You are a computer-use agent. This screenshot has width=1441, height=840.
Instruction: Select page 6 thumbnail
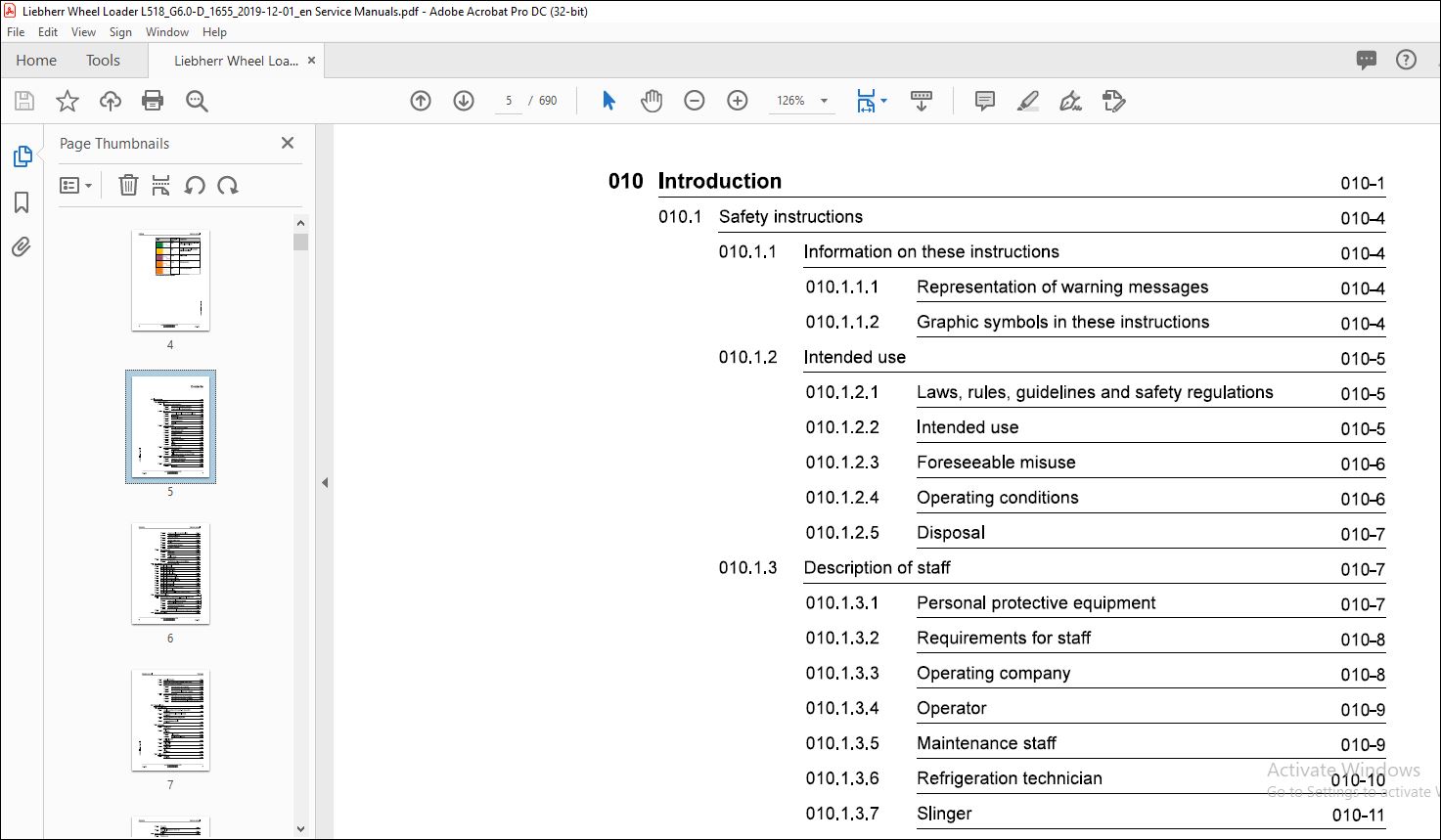pos(170,574)
